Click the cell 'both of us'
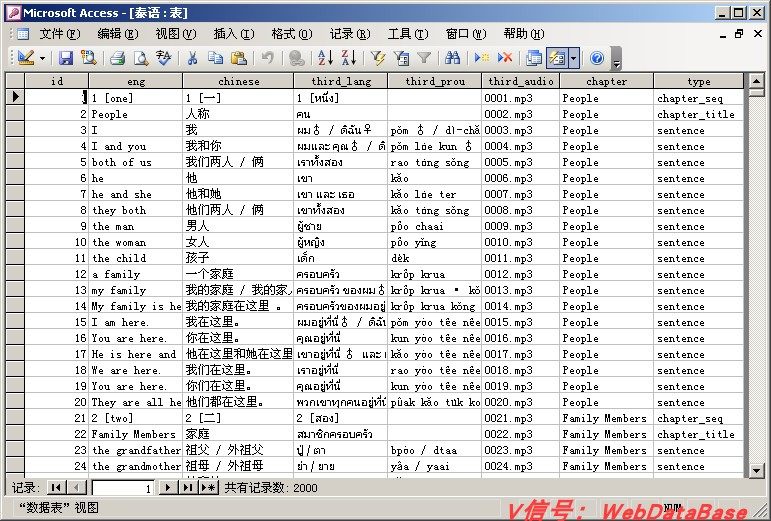This screenshot has width=771, height=521. coord(136,162)
